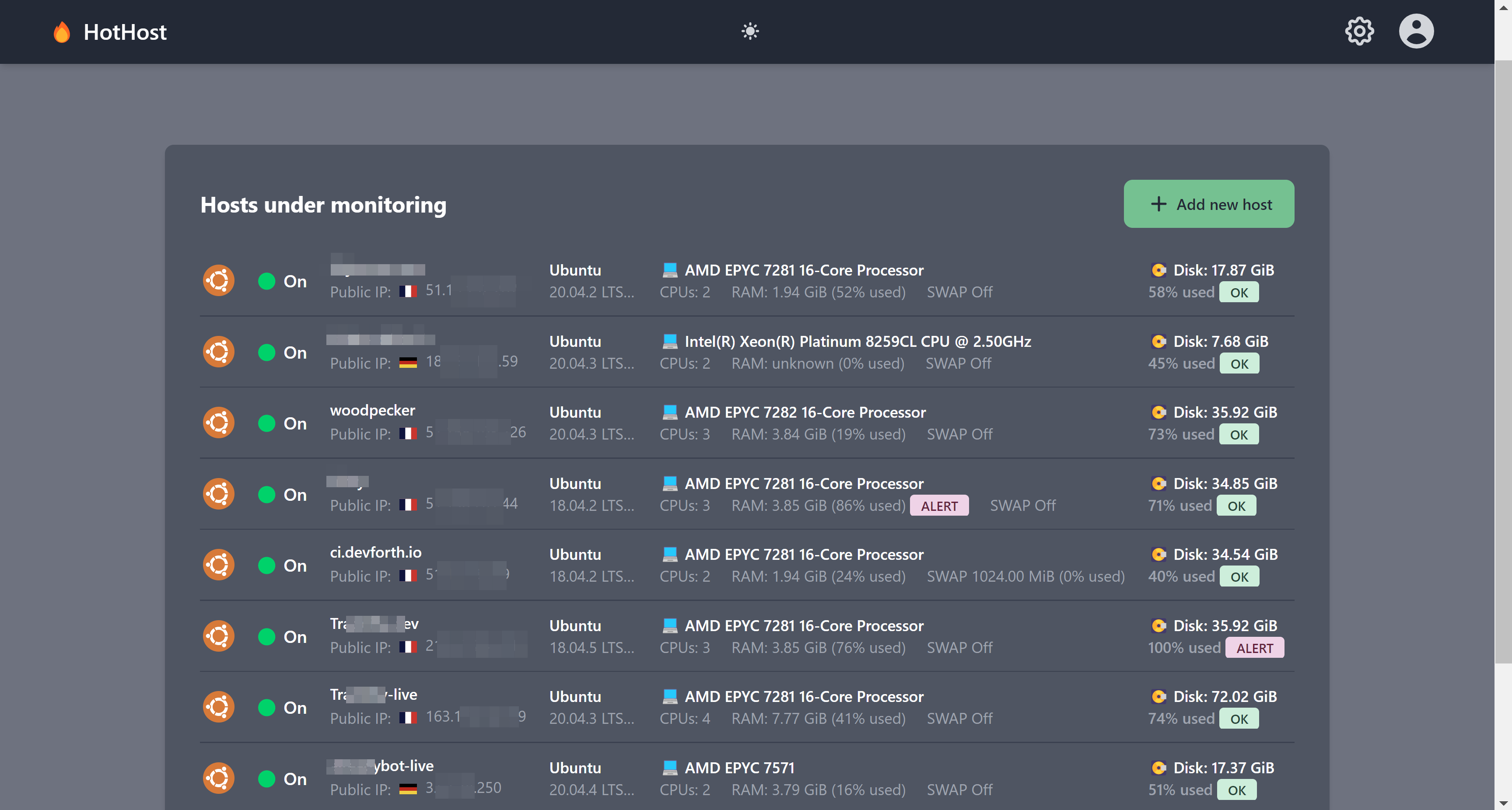Click the ALERT badge next to RAM 86% used
This screenshot has width=1512, height=810.
point(939,505)
